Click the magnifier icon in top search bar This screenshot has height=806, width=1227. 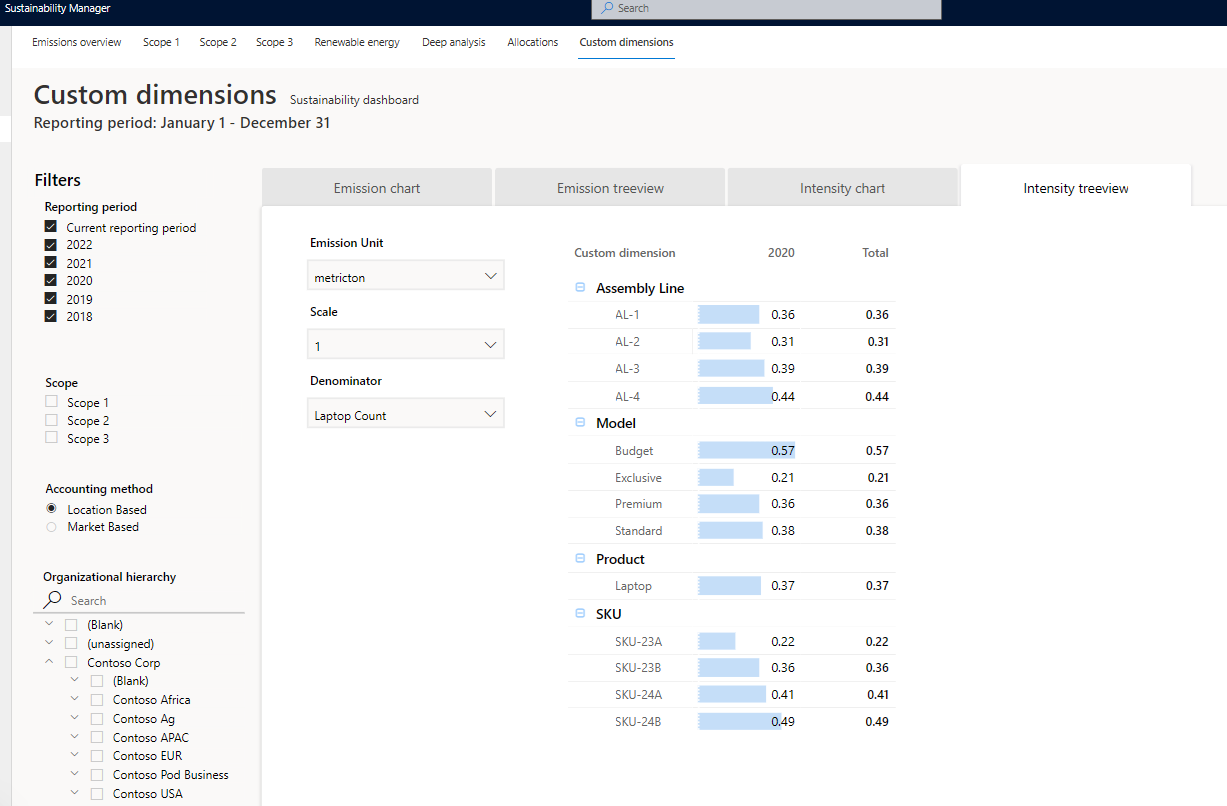pos(608,8)
